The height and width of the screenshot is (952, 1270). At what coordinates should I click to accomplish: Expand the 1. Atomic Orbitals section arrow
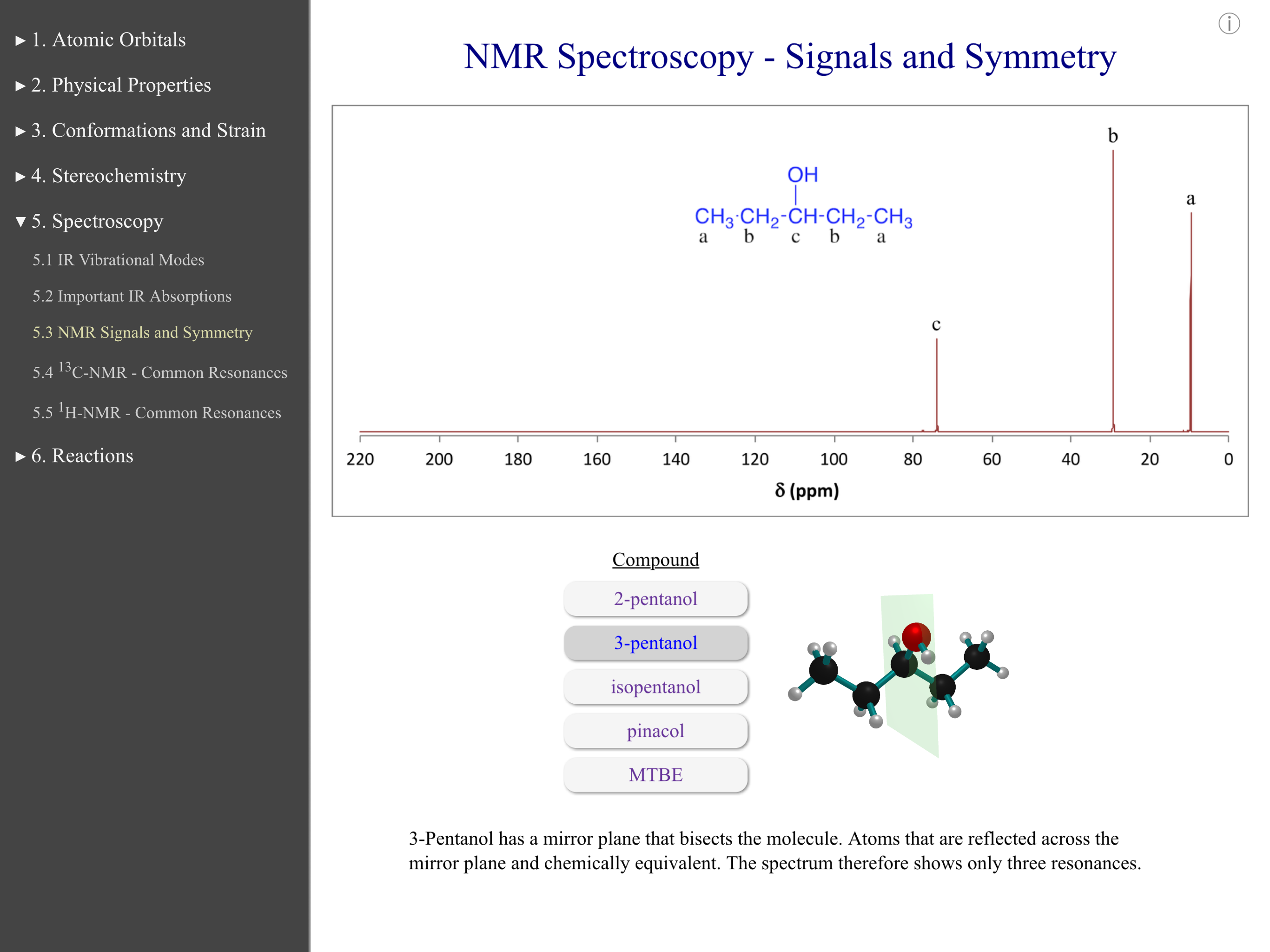pyautogui.click(x=20, y=41)
